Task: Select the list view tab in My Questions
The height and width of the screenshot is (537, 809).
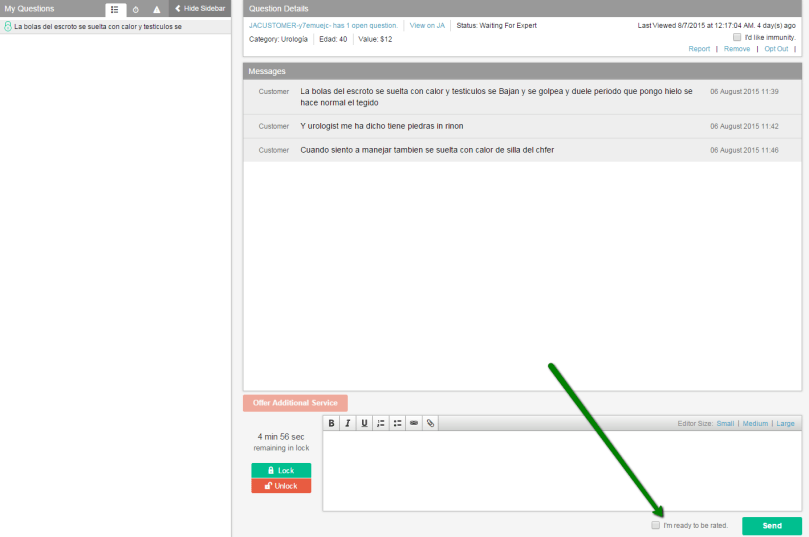Action: (x=114, y=9)
